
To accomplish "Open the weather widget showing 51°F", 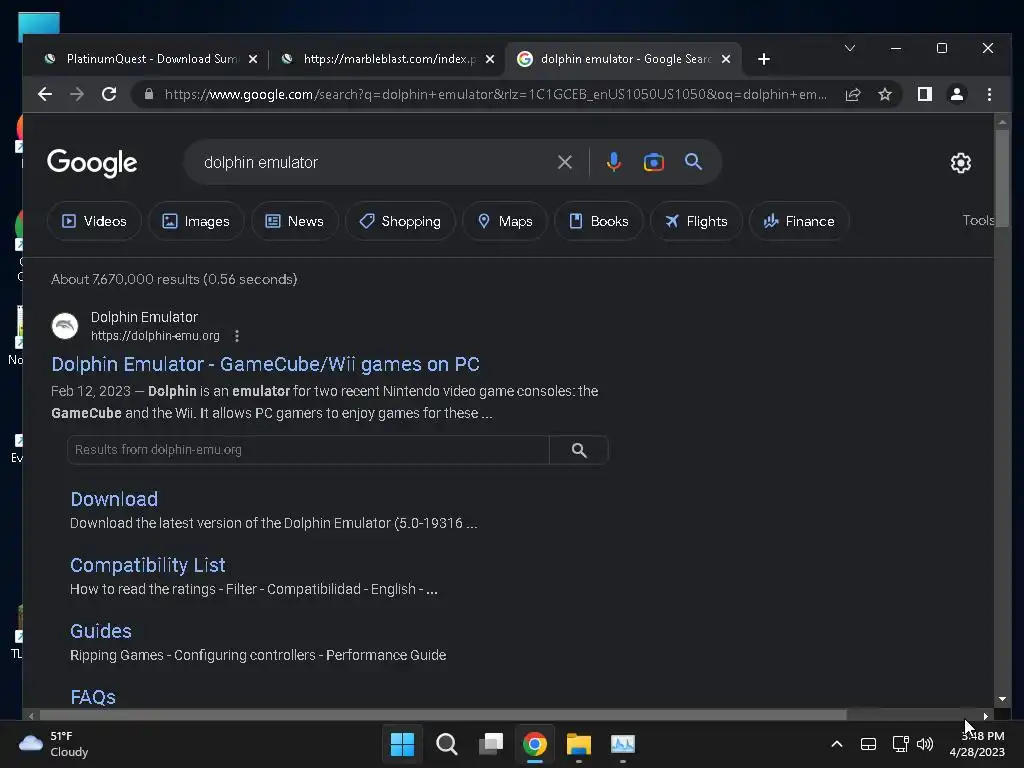I will click(54, 744).
